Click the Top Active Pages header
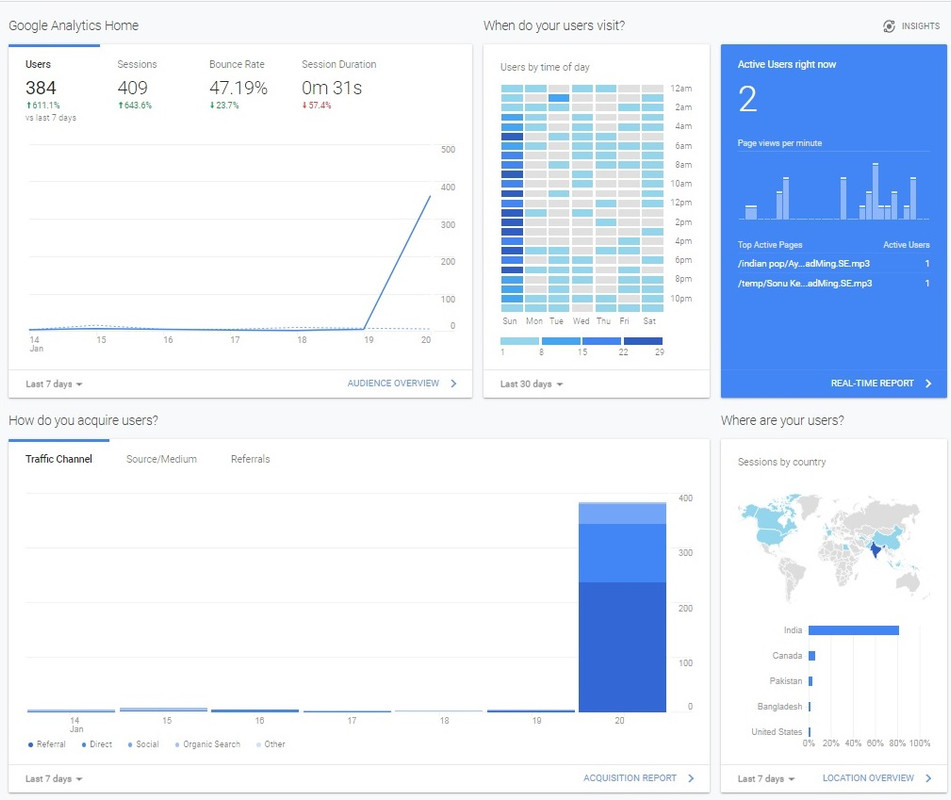Screen dimensions: 951x800 (x=770, y=245)
